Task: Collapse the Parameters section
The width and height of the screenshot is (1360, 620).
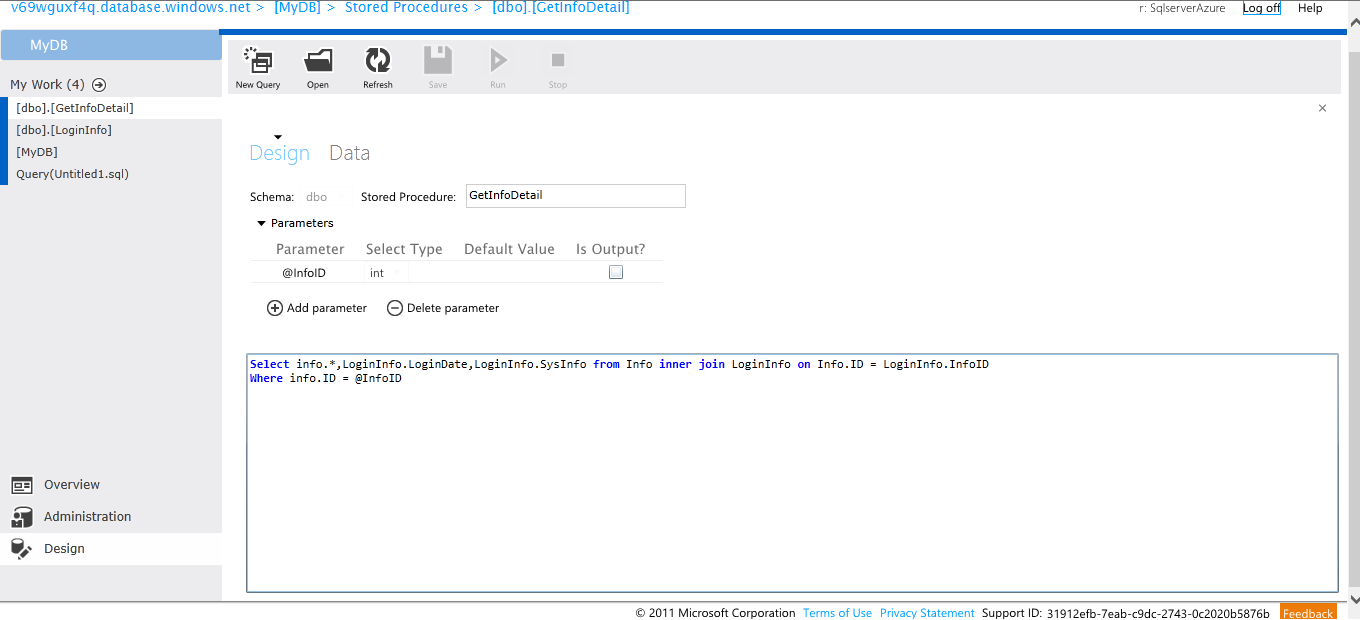Action: [x=263, y=222]
